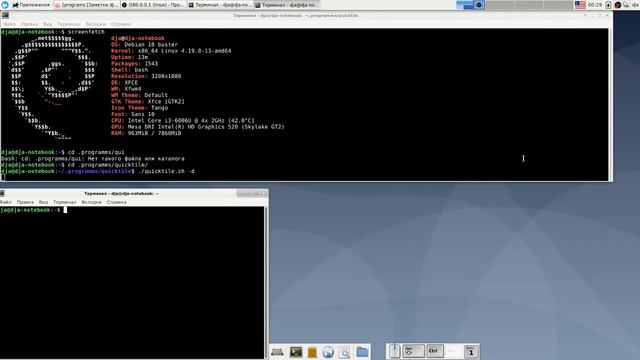
Task: Click the 'OS: Debian 10 buster' line
Action: point(144,44)
